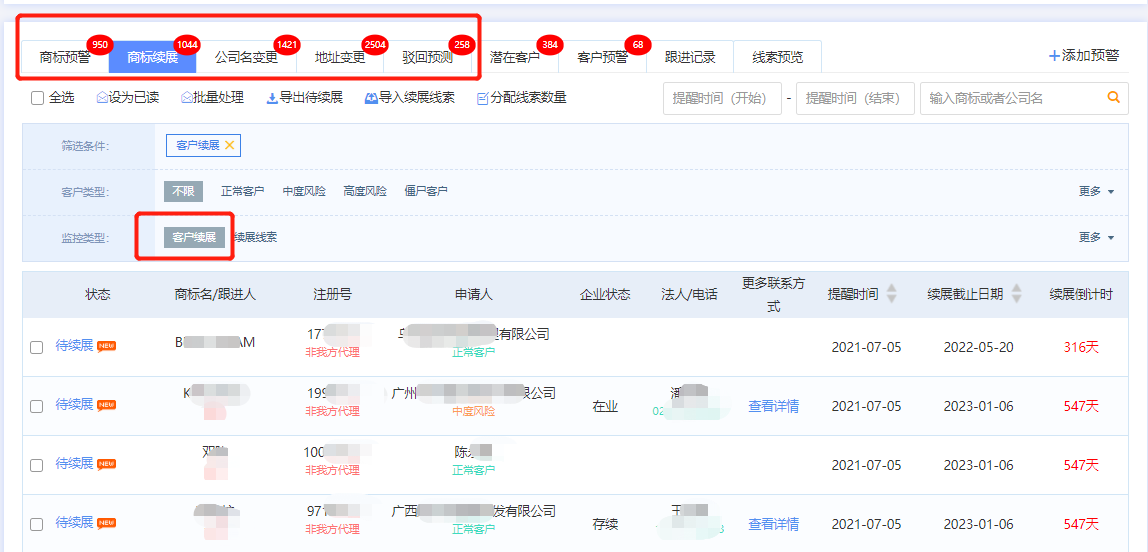The width and height of the screenshot is (1148, 552).
Task: Check the 广西 company row checkbox
Action: (37, 524)
